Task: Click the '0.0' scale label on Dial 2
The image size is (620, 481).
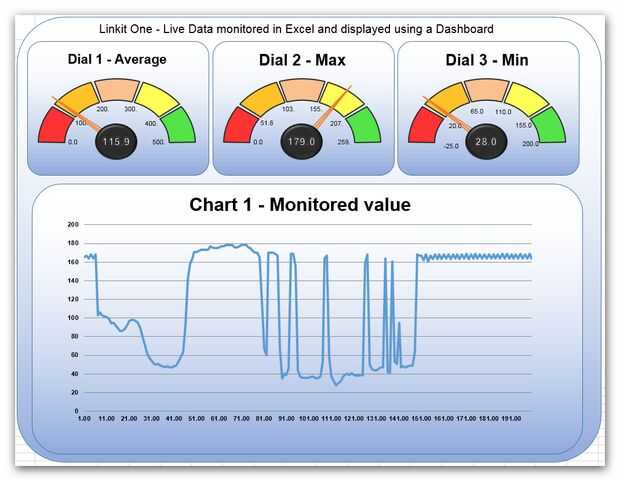Action: (258, 142)
